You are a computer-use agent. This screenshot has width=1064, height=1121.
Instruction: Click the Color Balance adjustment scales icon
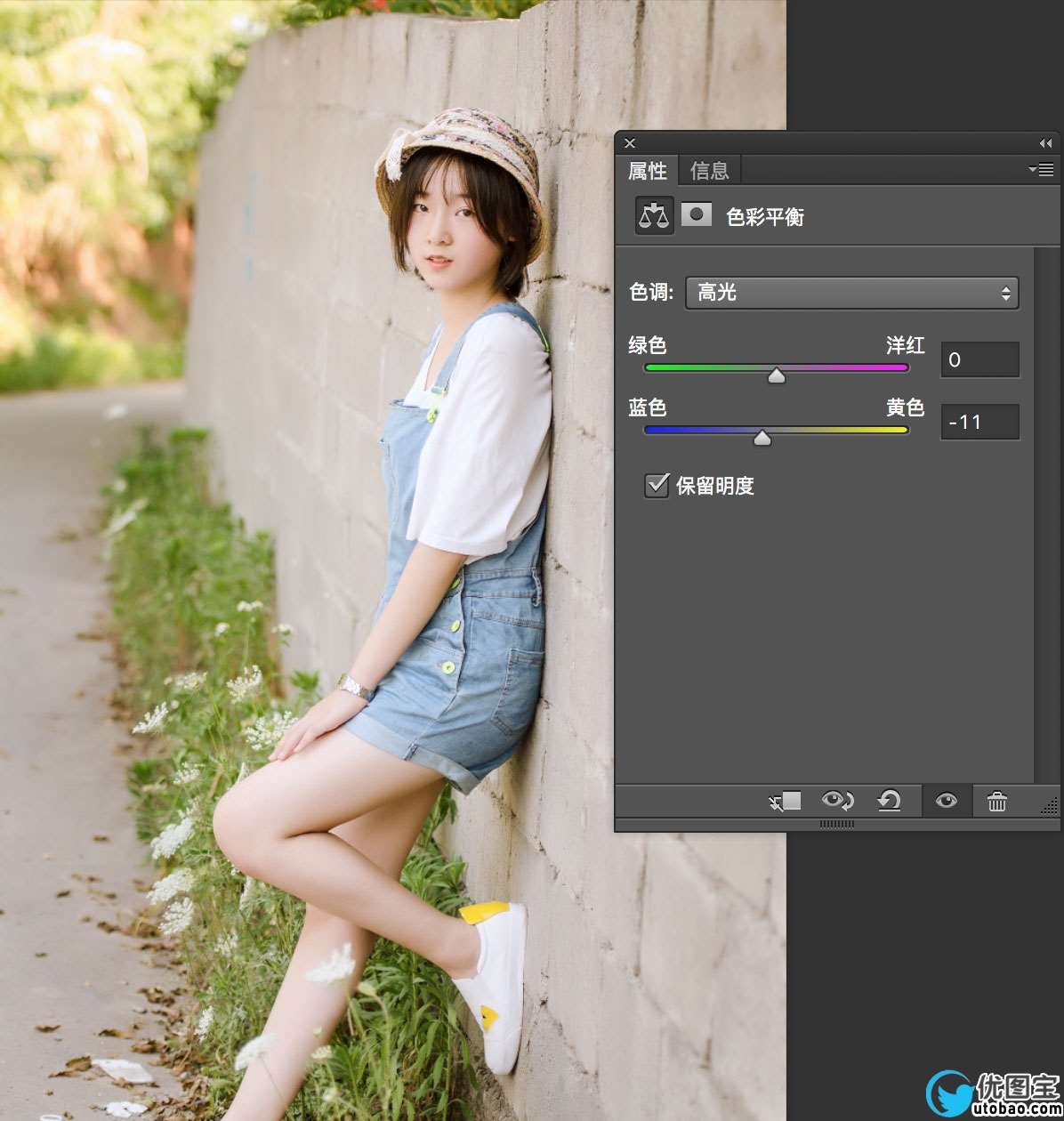(654, 216)
